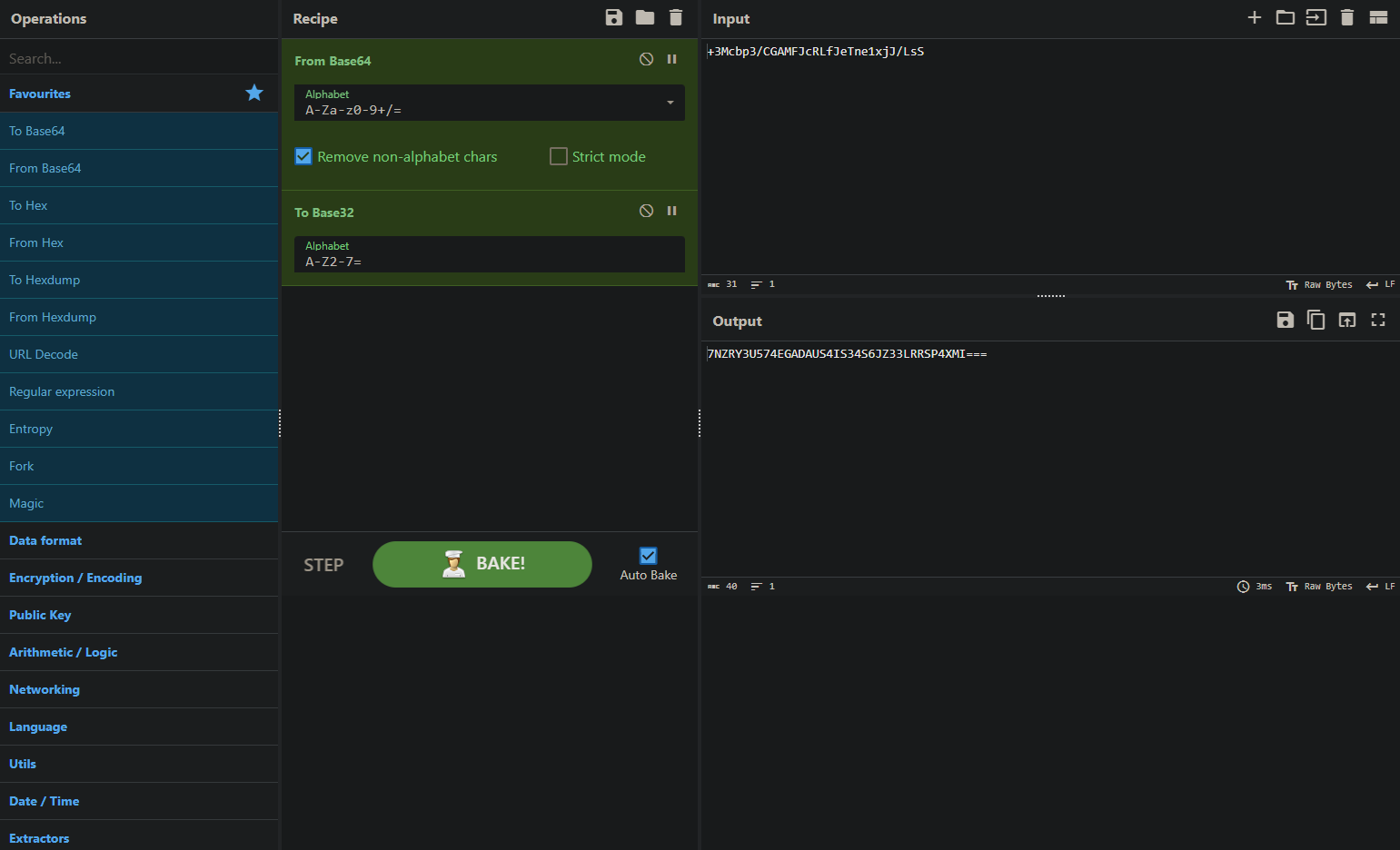Choose URL Decode from favourites
The height and width of the screenshot is (850, 1400).
point(44,354)
